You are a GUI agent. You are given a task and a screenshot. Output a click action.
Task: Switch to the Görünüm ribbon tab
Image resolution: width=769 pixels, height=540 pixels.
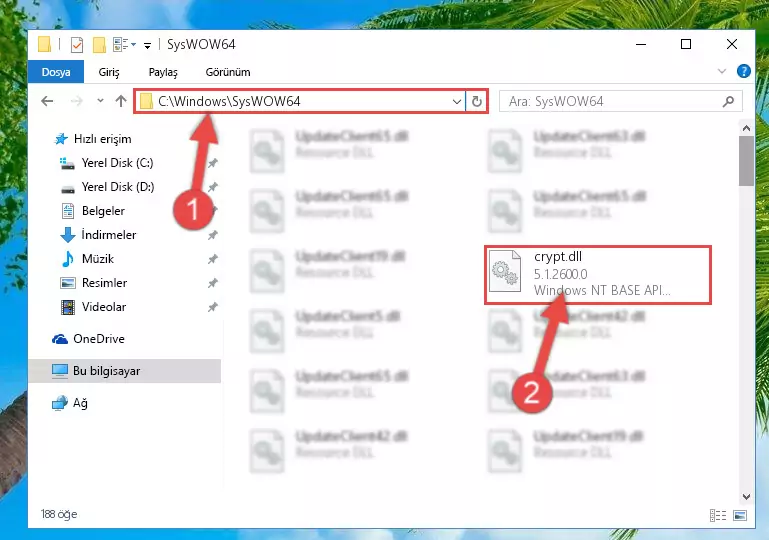pyautogui.click(x=228, y=72)
